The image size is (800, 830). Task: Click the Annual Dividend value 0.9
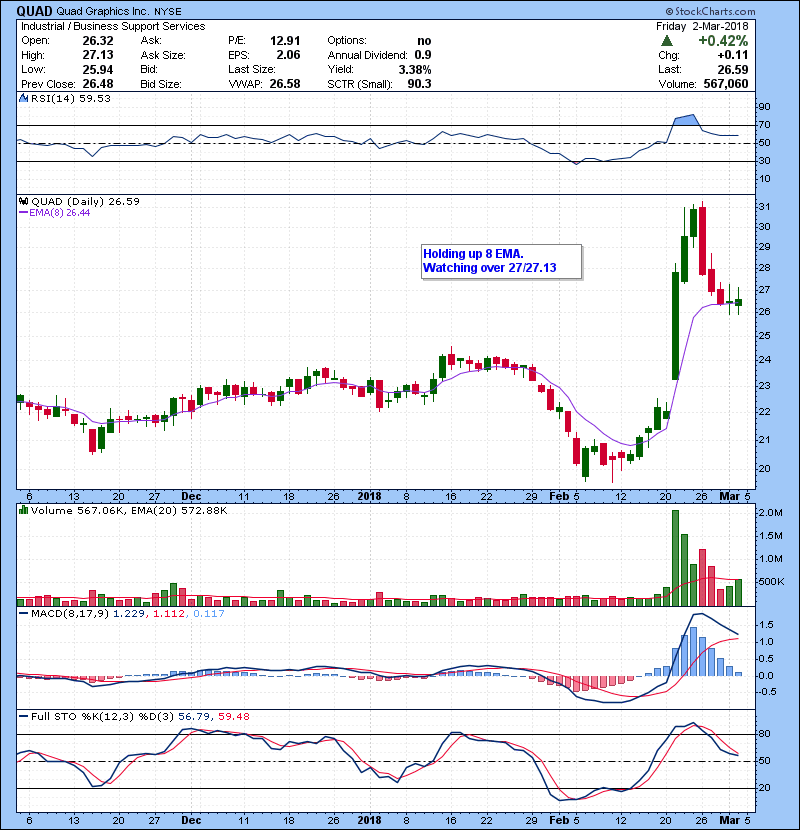click(x=423, y=55)
